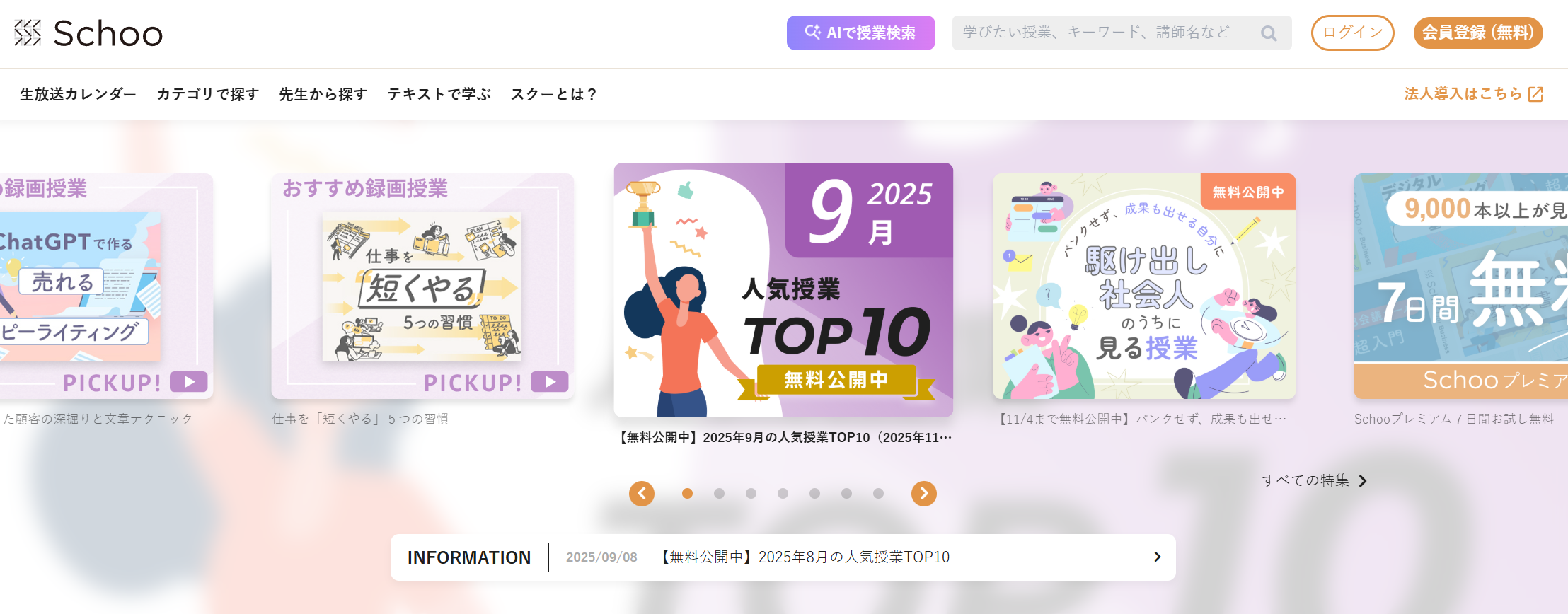1568x614 pixels.
Task: Click the 会員登録 (無料) button
Action: click(1478, 33)
